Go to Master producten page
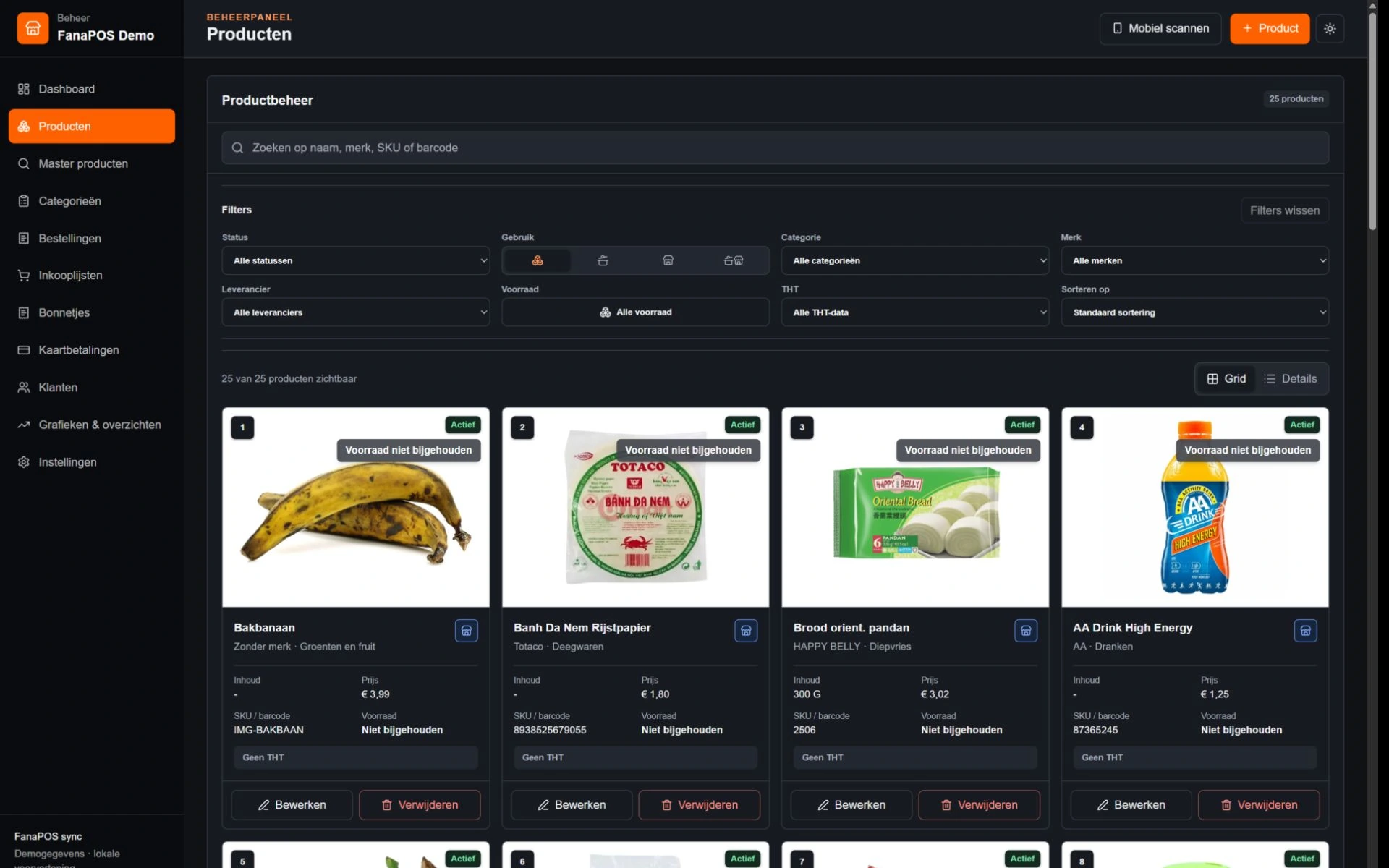1389x868 pixels. [x=92, y=163]
